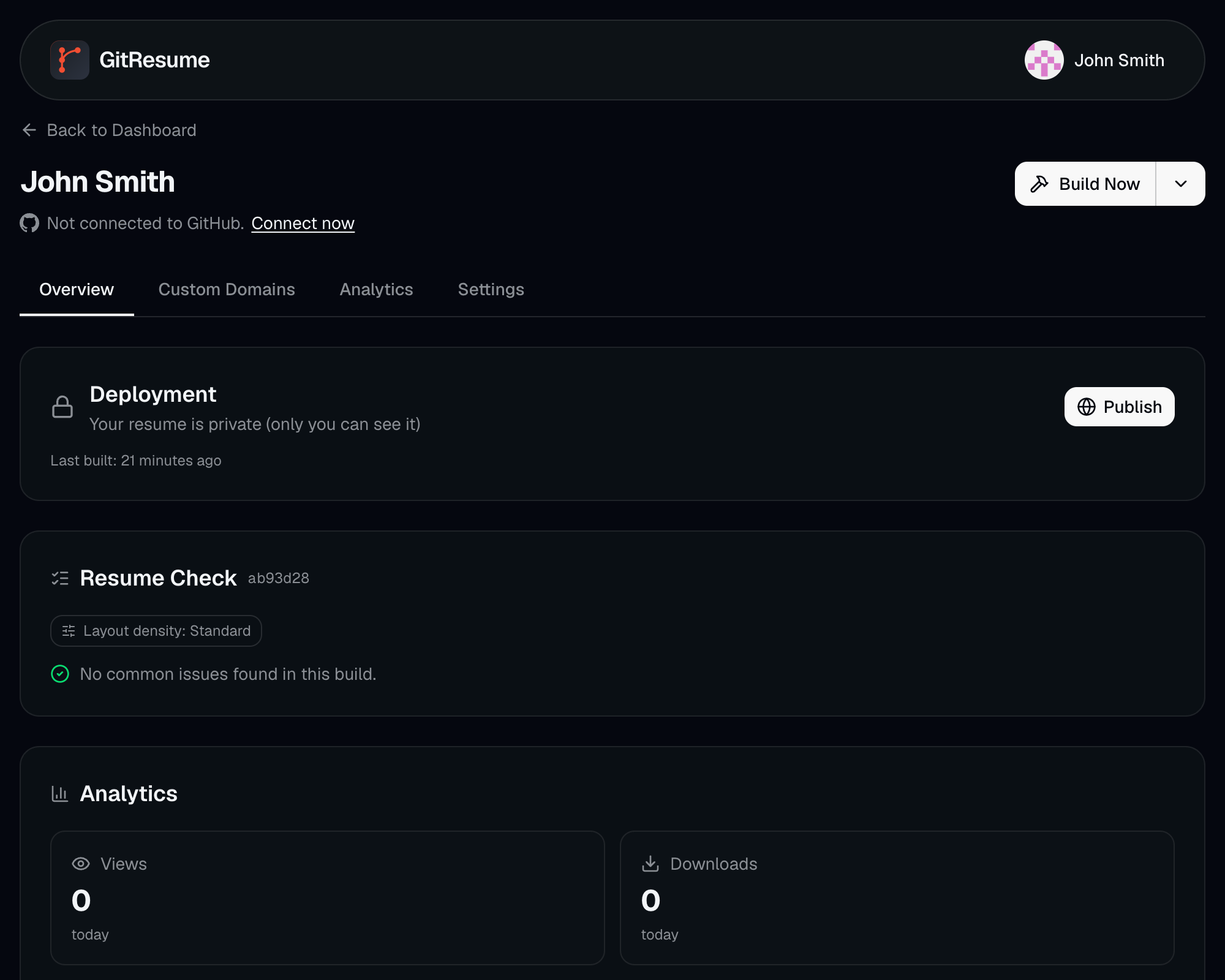Click the 'Your resume is private' text
The height and width of the screenshot is (980, 1225).
tap(255, 424)
